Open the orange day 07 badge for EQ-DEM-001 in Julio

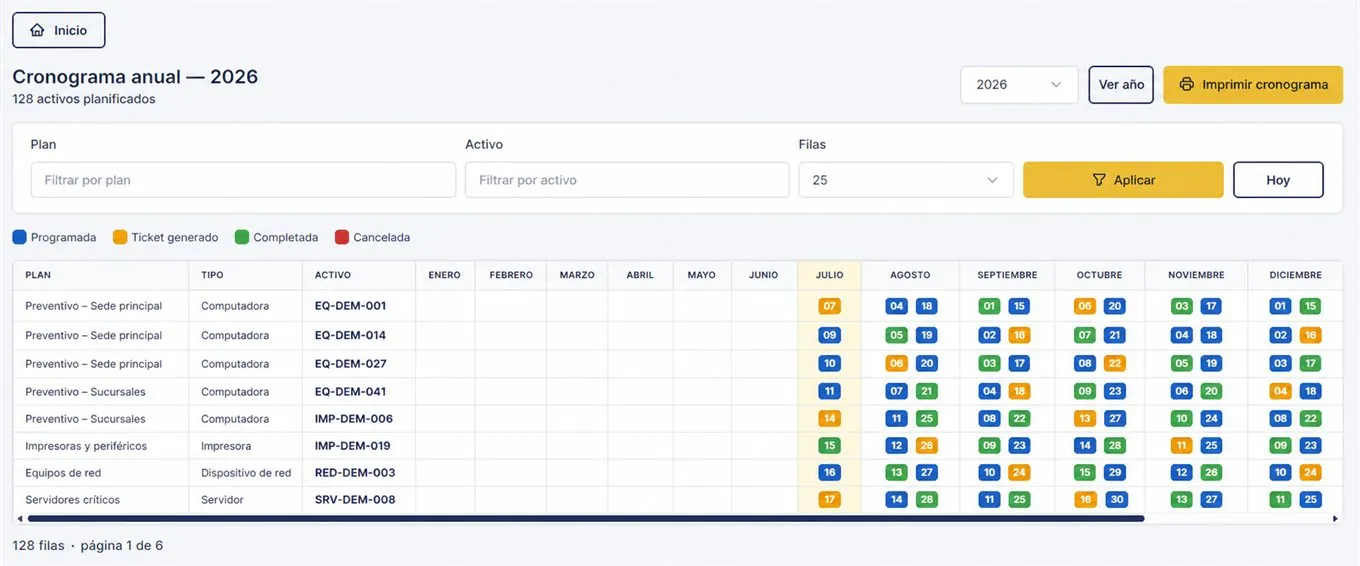pos(829,306)
